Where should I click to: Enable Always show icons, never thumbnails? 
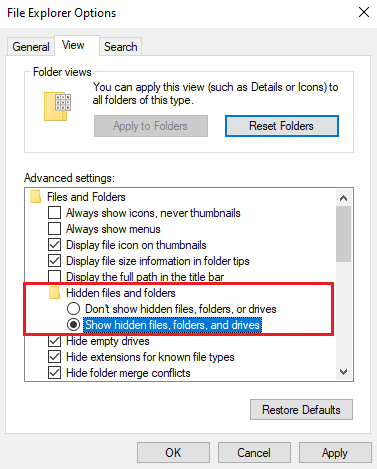coord(54,212)
